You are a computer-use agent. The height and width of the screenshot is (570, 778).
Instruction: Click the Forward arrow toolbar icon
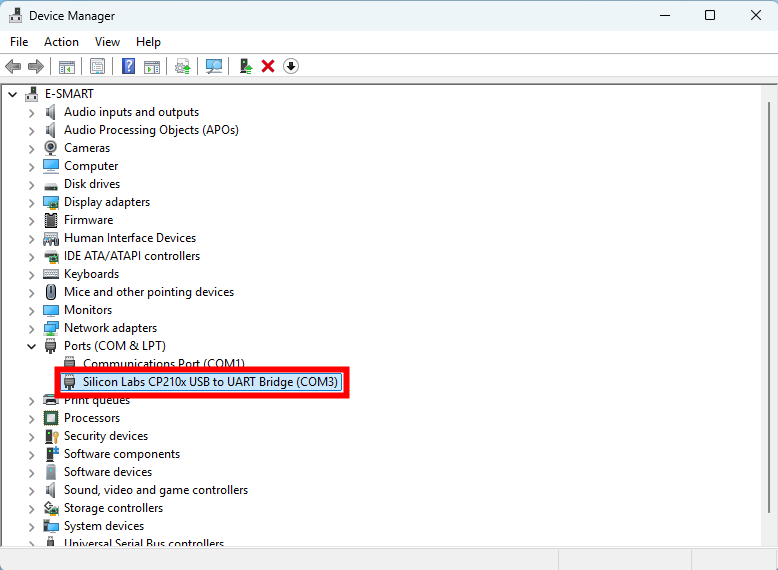(x=36, y=66)
